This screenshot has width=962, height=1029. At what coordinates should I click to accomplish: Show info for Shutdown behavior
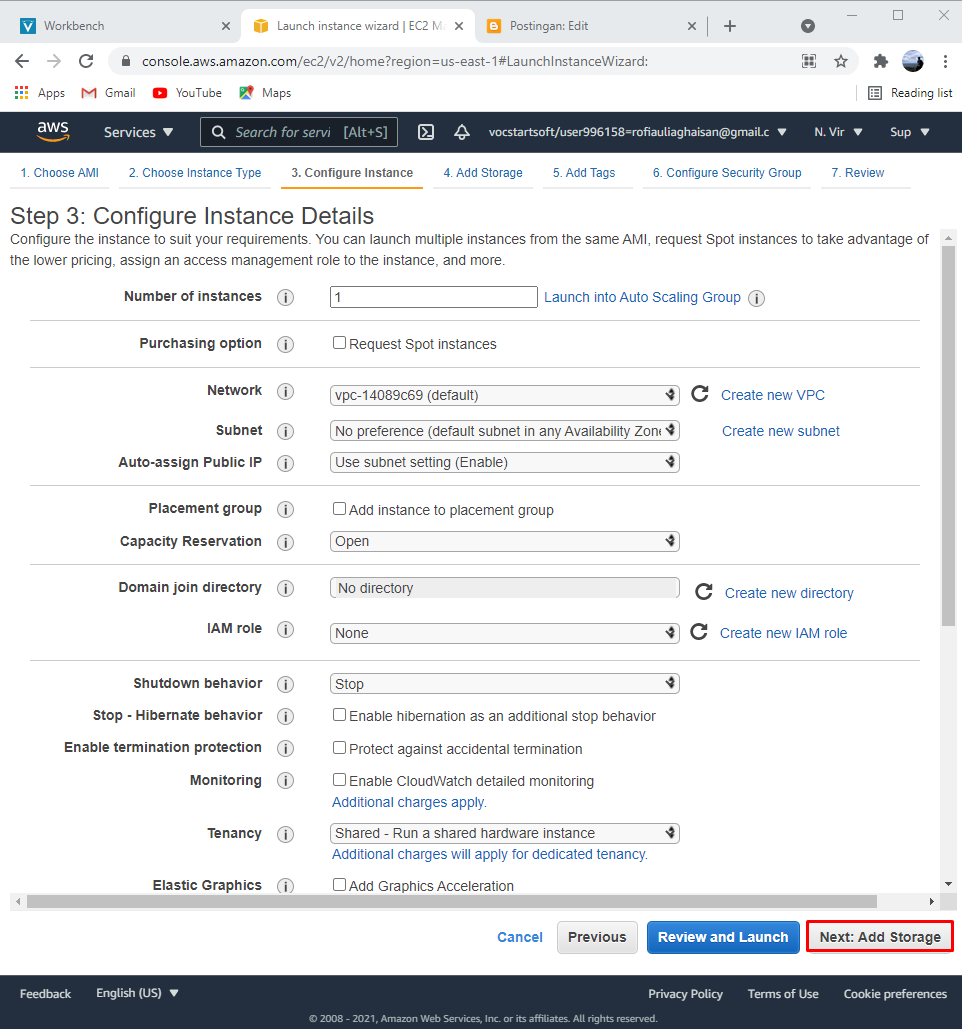pos(285,684)
